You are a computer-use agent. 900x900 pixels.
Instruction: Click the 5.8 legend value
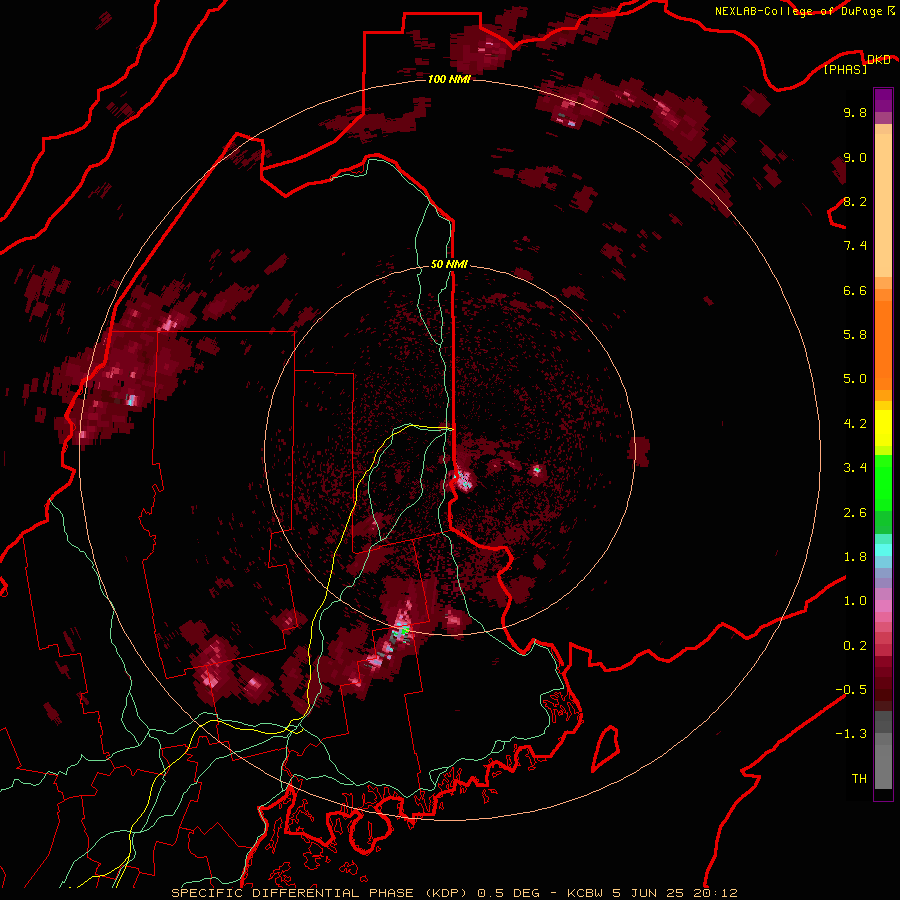(855, 335)
